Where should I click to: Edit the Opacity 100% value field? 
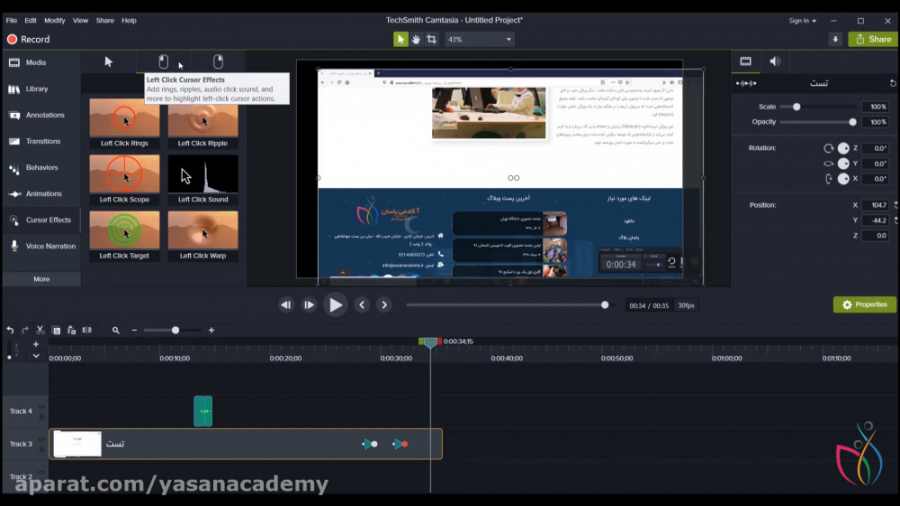pyautogui.click(x=876, y=122)
